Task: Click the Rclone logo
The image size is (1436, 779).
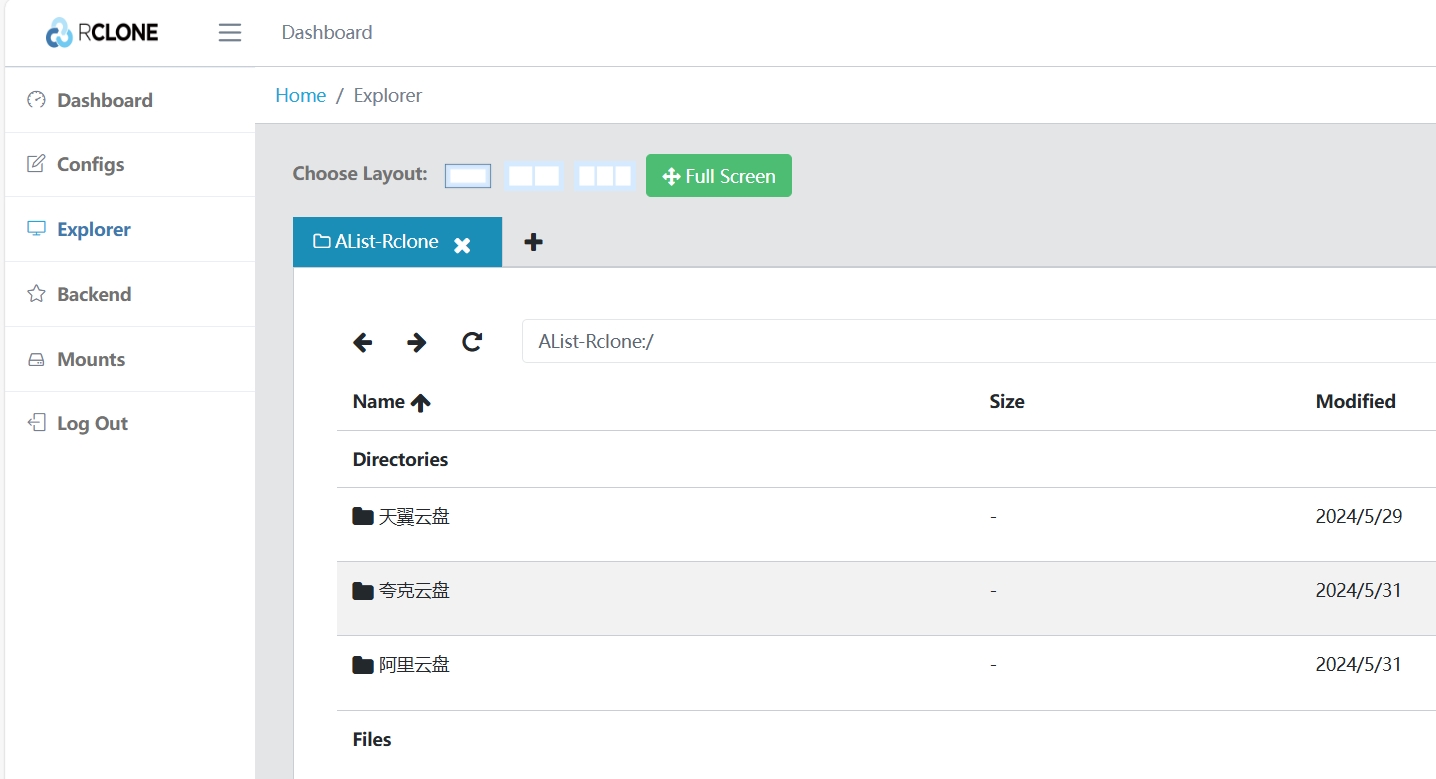Action: [102, 33]
